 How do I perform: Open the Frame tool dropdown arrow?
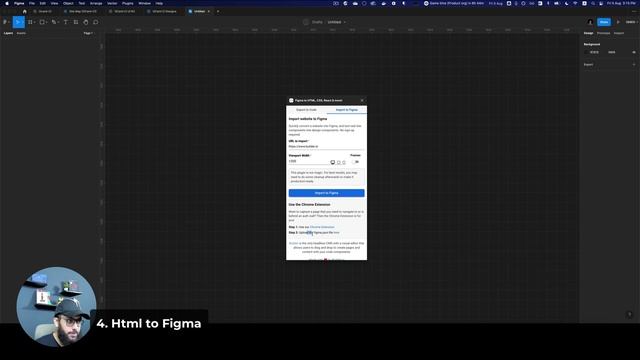click(34, 22)
